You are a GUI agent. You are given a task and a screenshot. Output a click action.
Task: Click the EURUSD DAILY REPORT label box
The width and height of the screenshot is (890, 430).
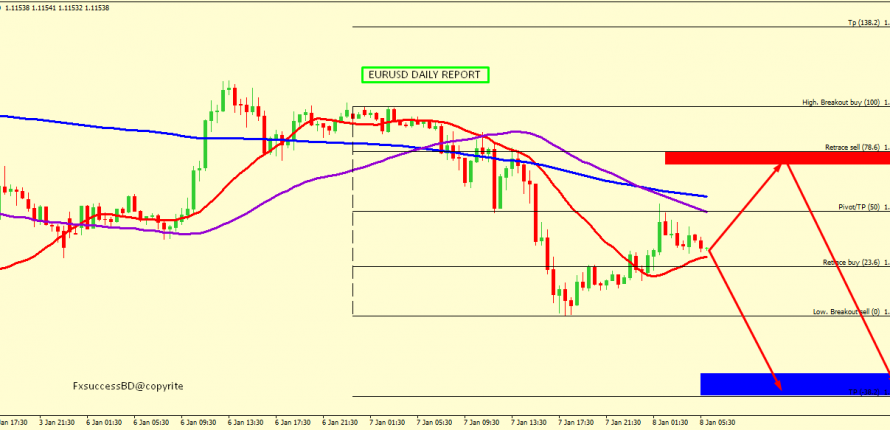click(424, 75)
